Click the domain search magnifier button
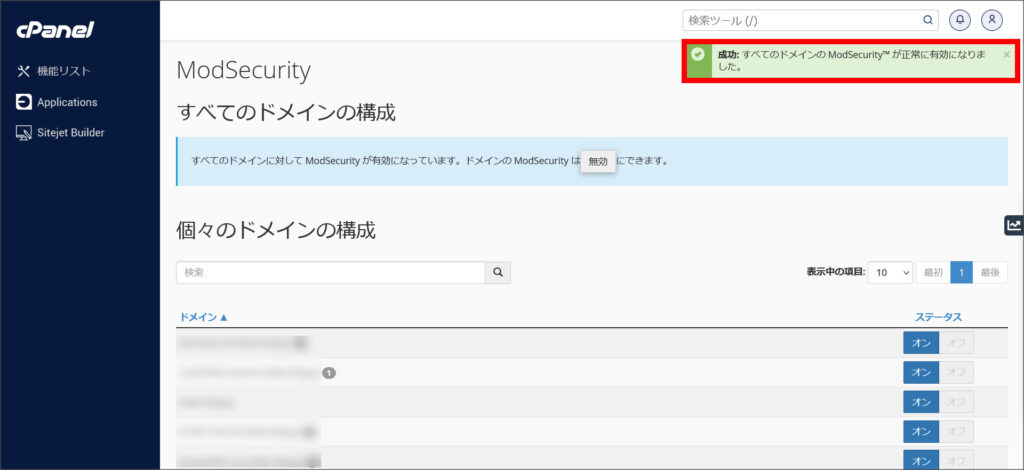Viewport: 1024px width, 470px height. pyautogui.click(x=498, y=273)
